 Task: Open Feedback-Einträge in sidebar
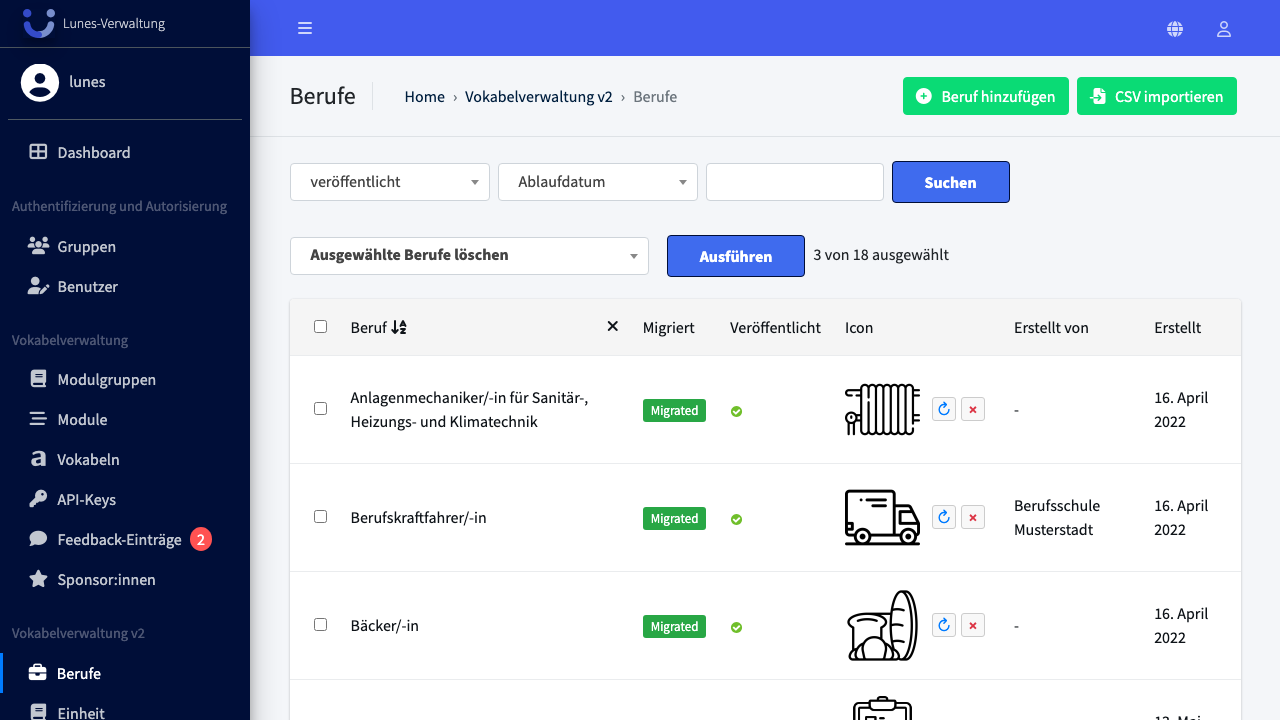point(120,539)
